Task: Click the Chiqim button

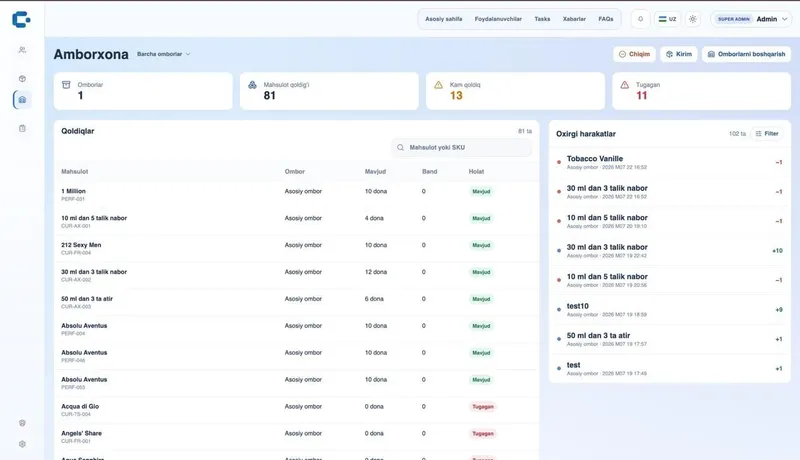Action: (634, 54)
